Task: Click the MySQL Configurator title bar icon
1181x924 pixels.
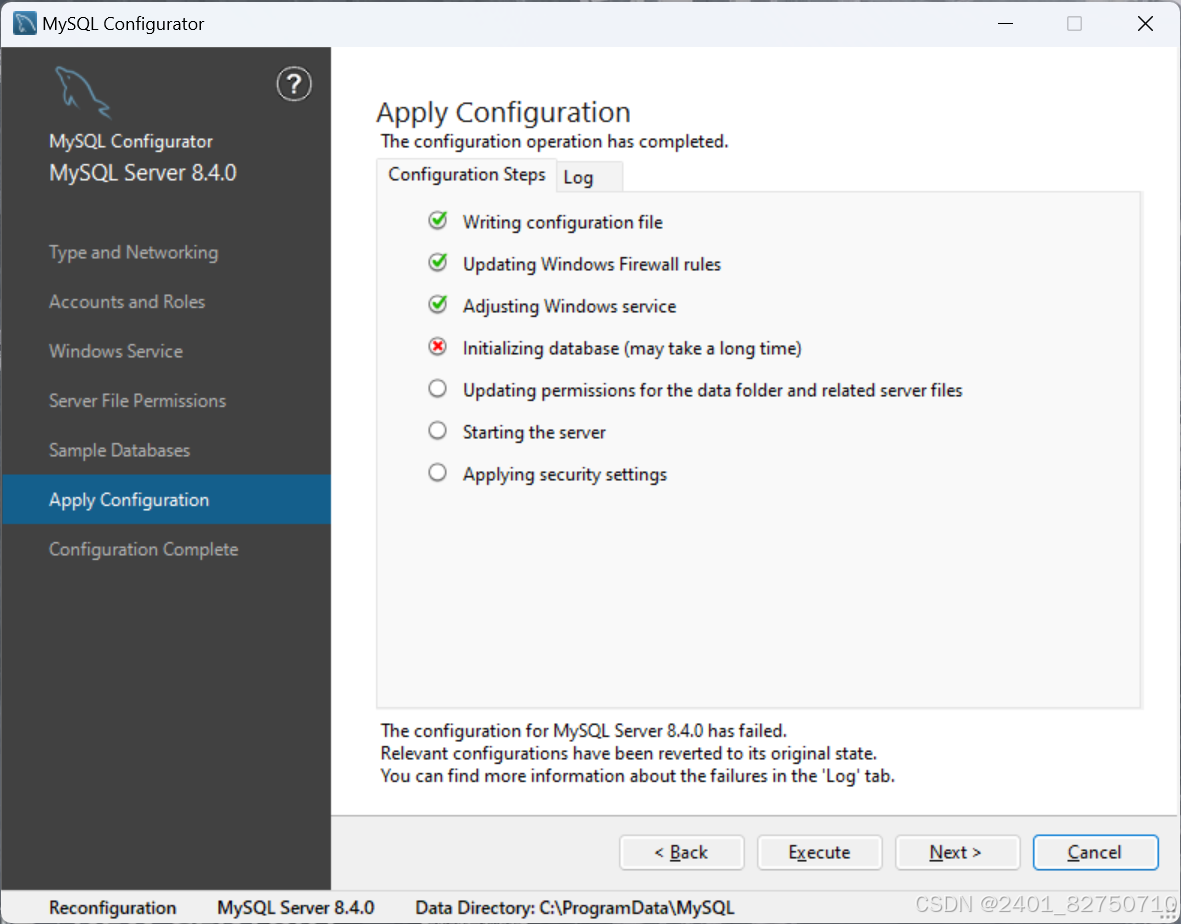Action: (x=24, y=23)
